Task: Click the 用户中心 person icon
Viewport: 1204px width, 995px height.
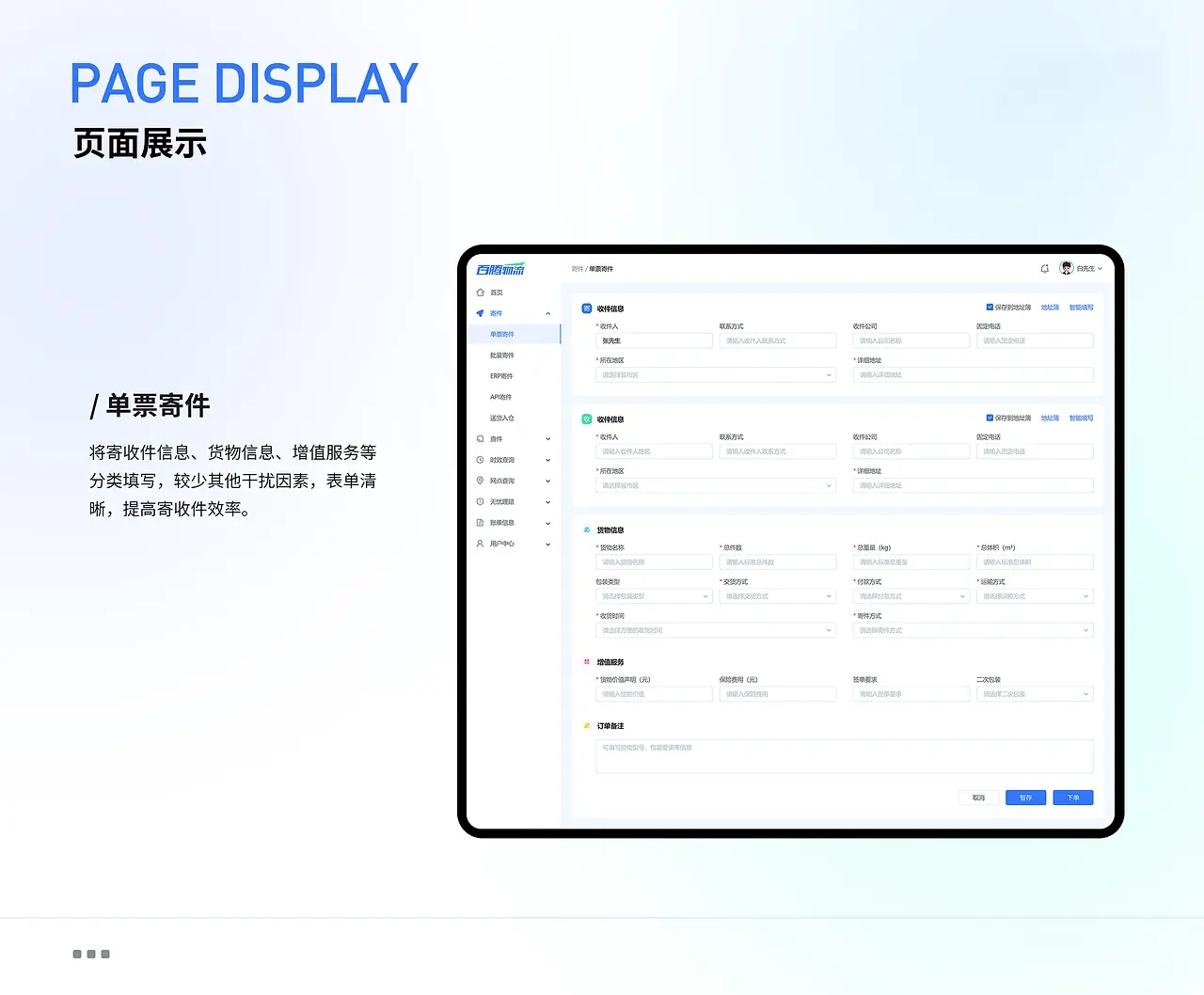Action: 481,544
